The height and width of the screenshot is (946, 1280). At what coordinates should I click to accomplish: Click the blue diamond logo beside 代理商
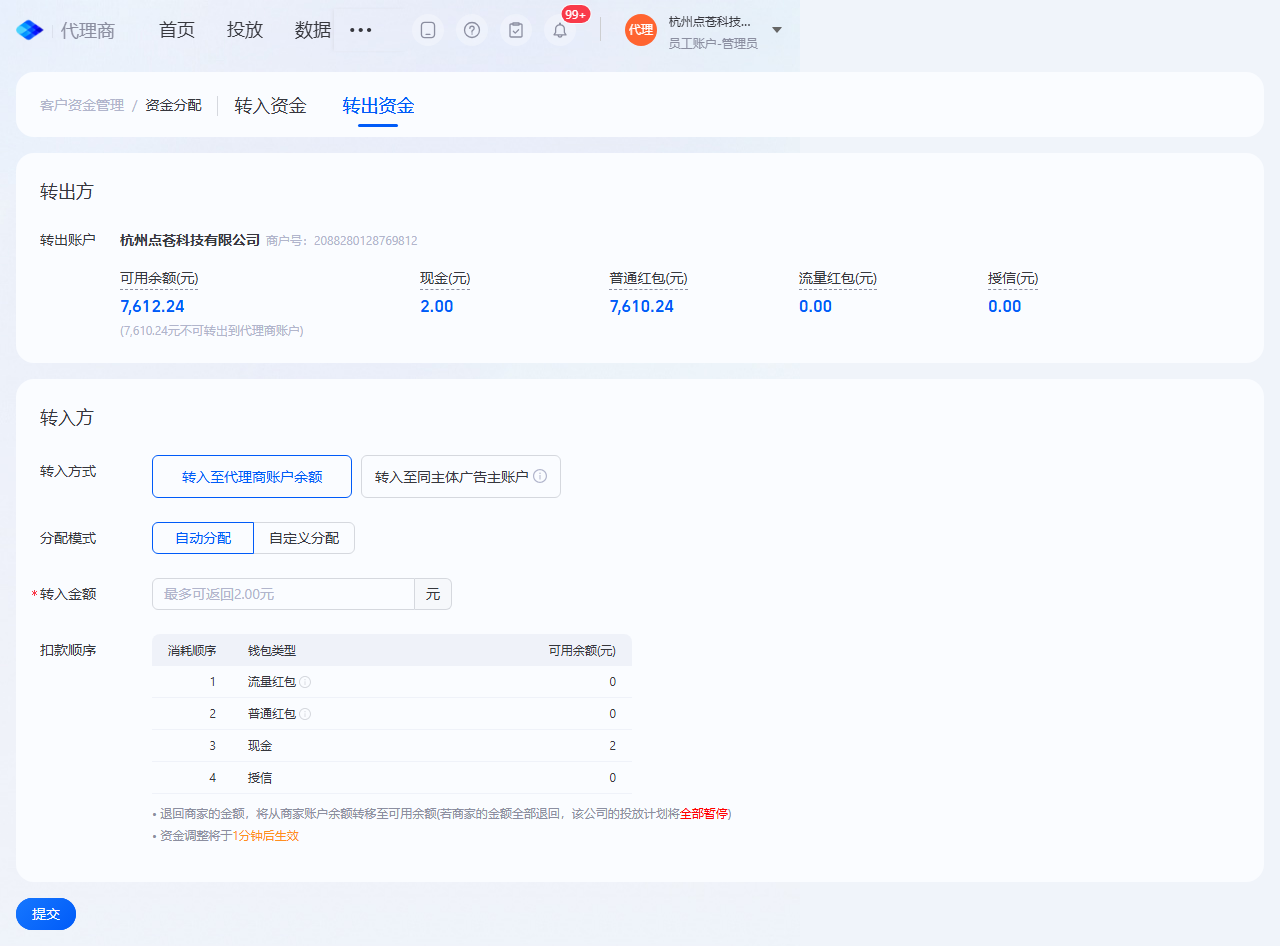(30, 30)
